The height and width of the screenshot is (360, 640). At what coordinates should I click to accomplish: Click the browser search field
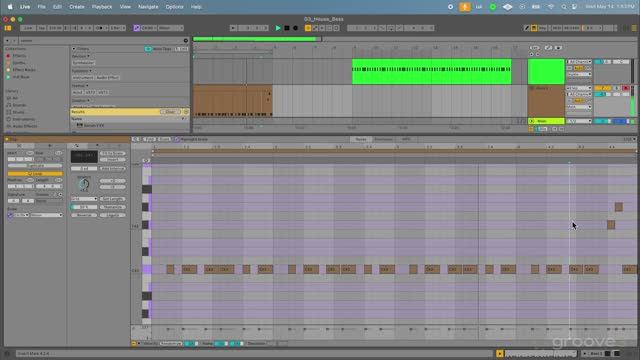[100, 40]
